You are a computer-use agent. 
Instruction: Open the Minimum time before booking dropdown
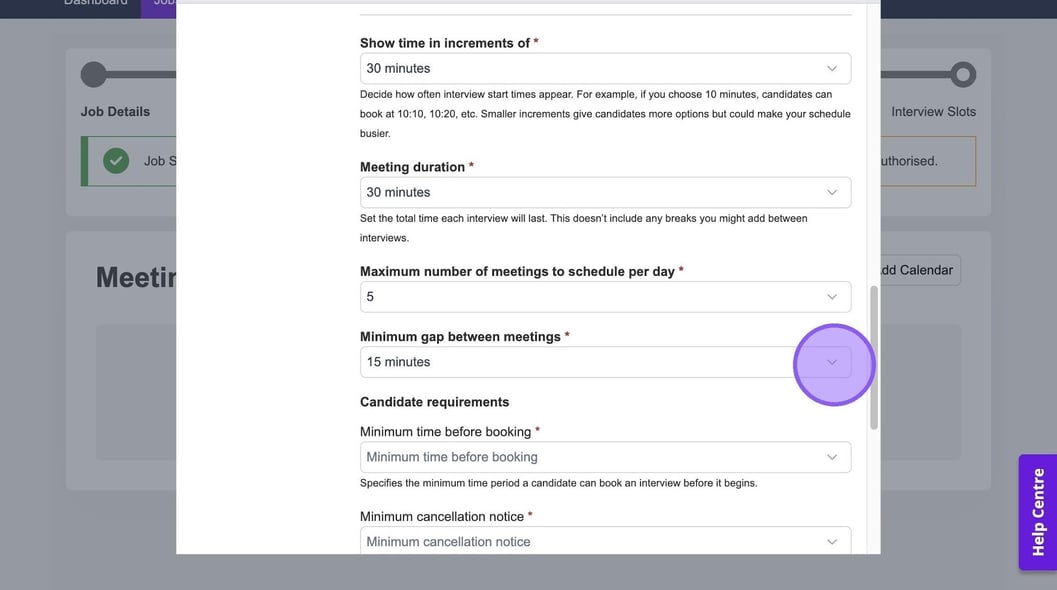[x=605, y=457]
